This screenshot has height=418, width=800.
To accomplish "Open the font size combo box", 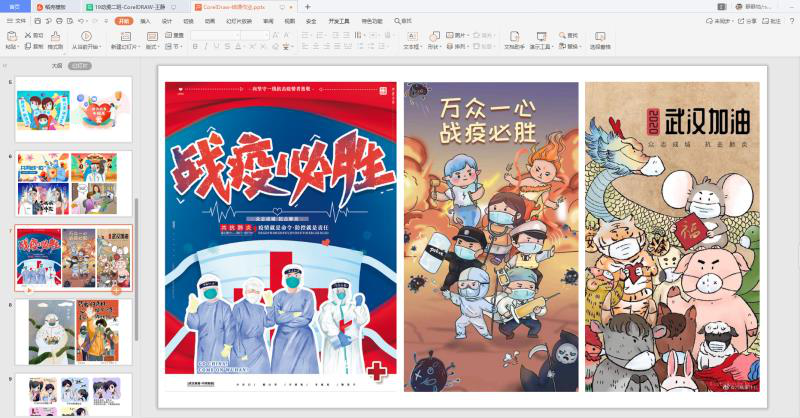I will pos(255,35).
